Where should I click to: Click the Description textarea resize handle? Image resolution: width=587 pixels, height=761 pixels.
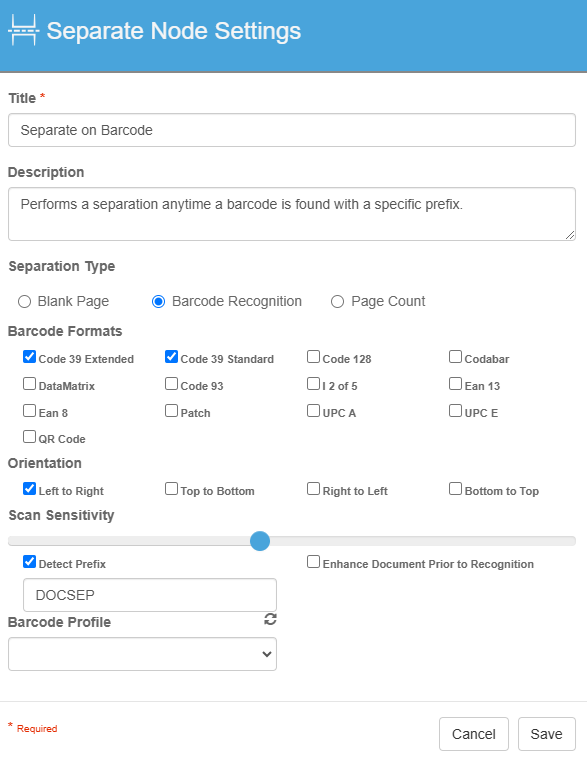coord(570,235)
